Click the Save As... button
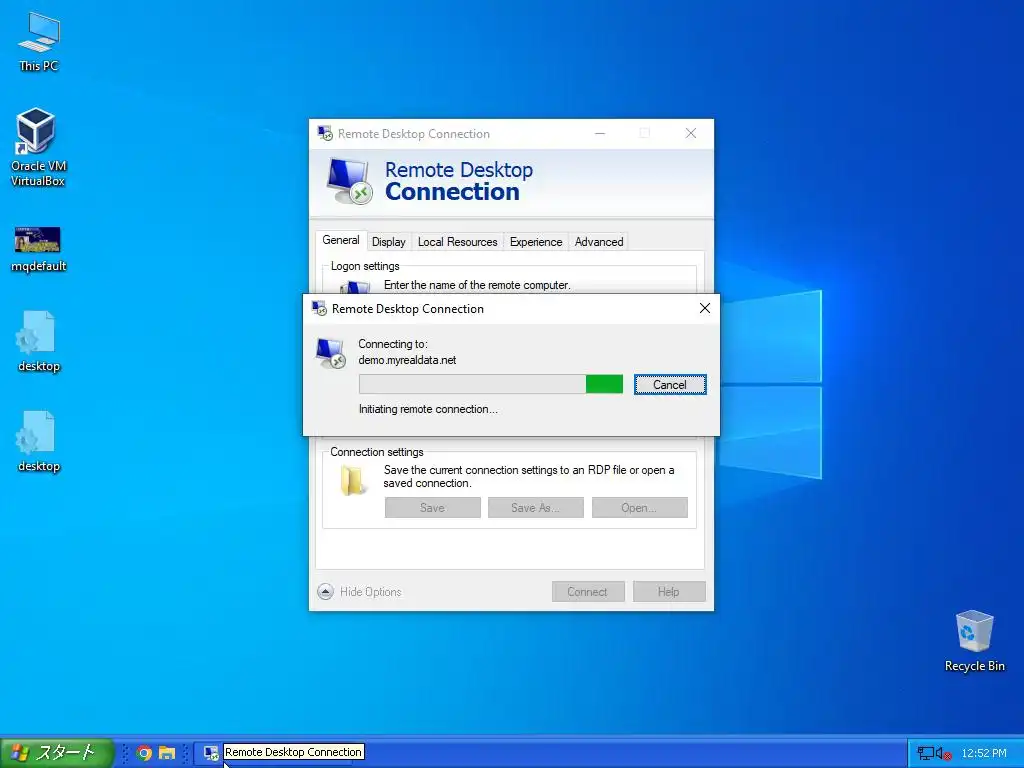The width and height of the screenshot is (1024, 768). (536, 507)
